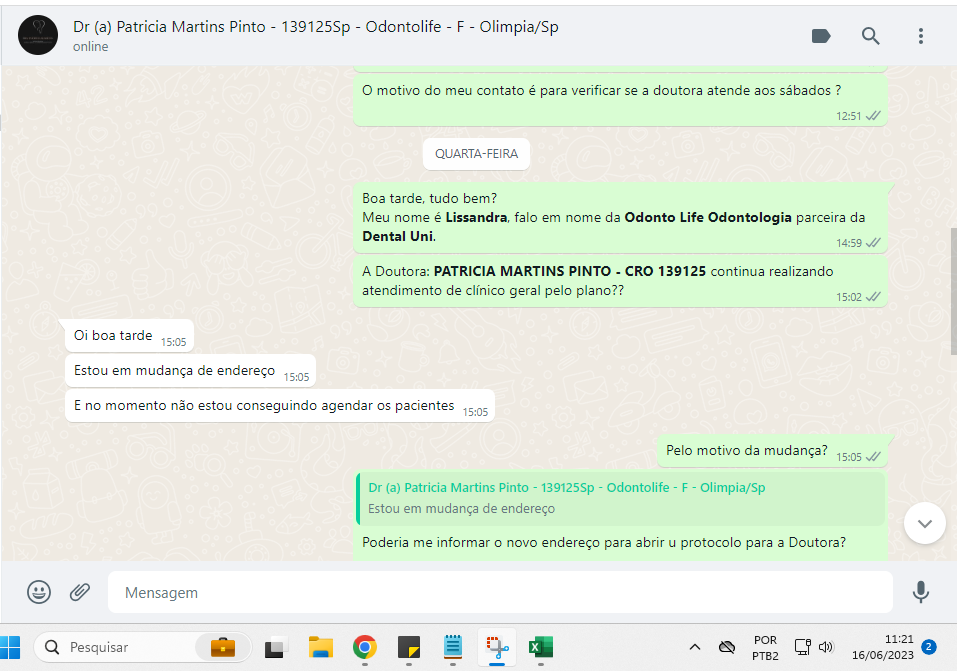
Task: Click the label tag icon in chat header
Action: (821, 36)
